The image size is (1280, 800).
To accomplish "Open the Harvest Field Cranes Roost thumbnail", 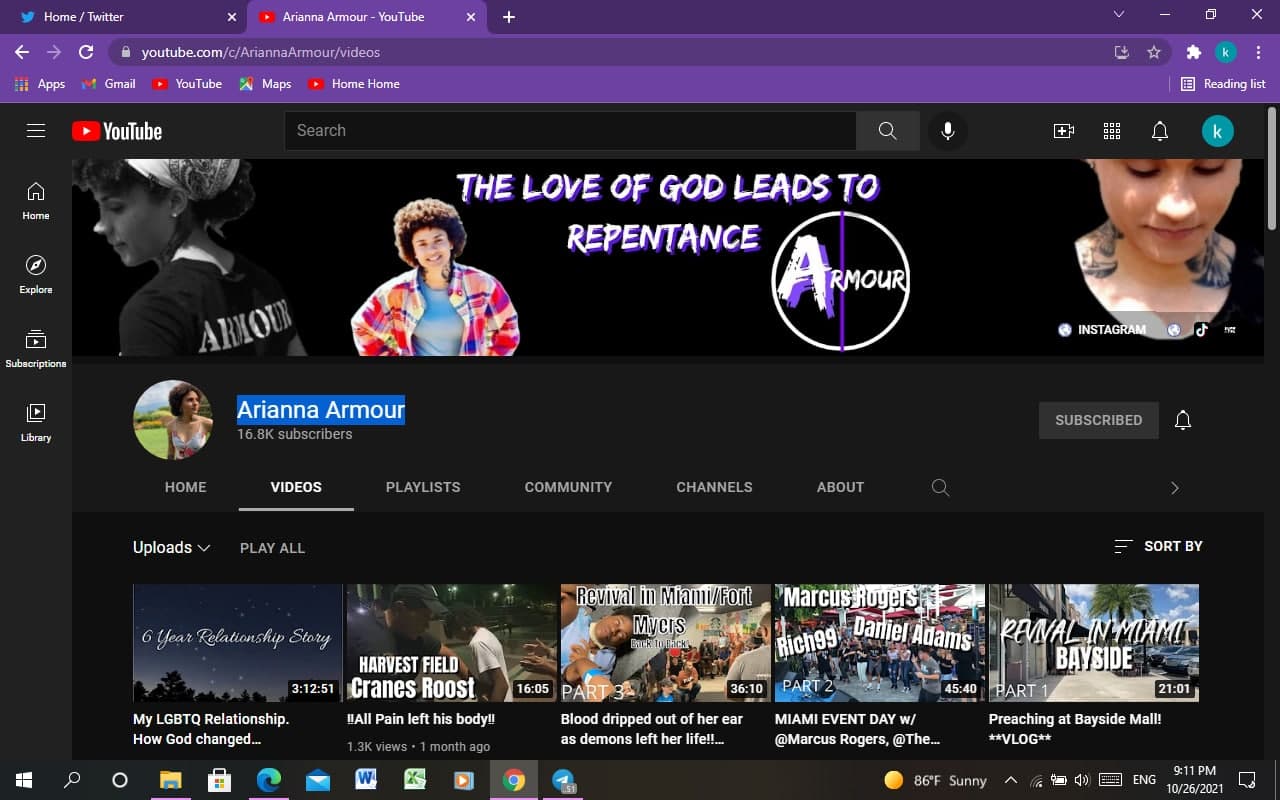I will (452, 643).
